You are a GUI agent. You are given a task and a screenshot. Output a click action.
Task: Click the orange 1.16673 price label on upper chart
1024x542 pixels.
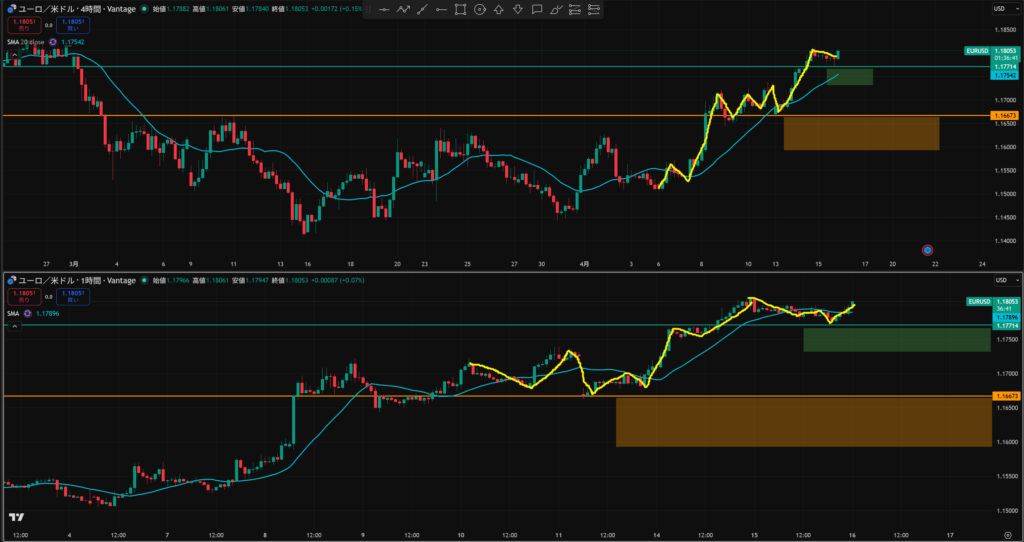tap(1004, 116)
